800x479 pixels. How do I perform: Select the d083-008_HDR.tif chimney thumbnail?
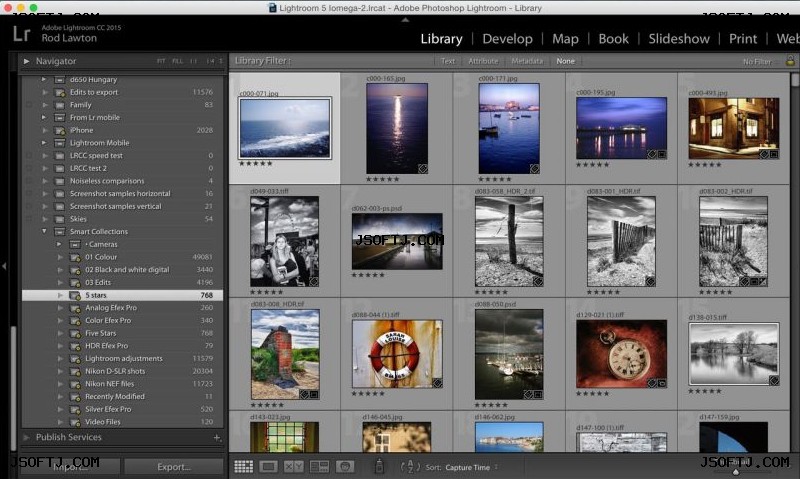pyautogui.click(x=285, y=354)
